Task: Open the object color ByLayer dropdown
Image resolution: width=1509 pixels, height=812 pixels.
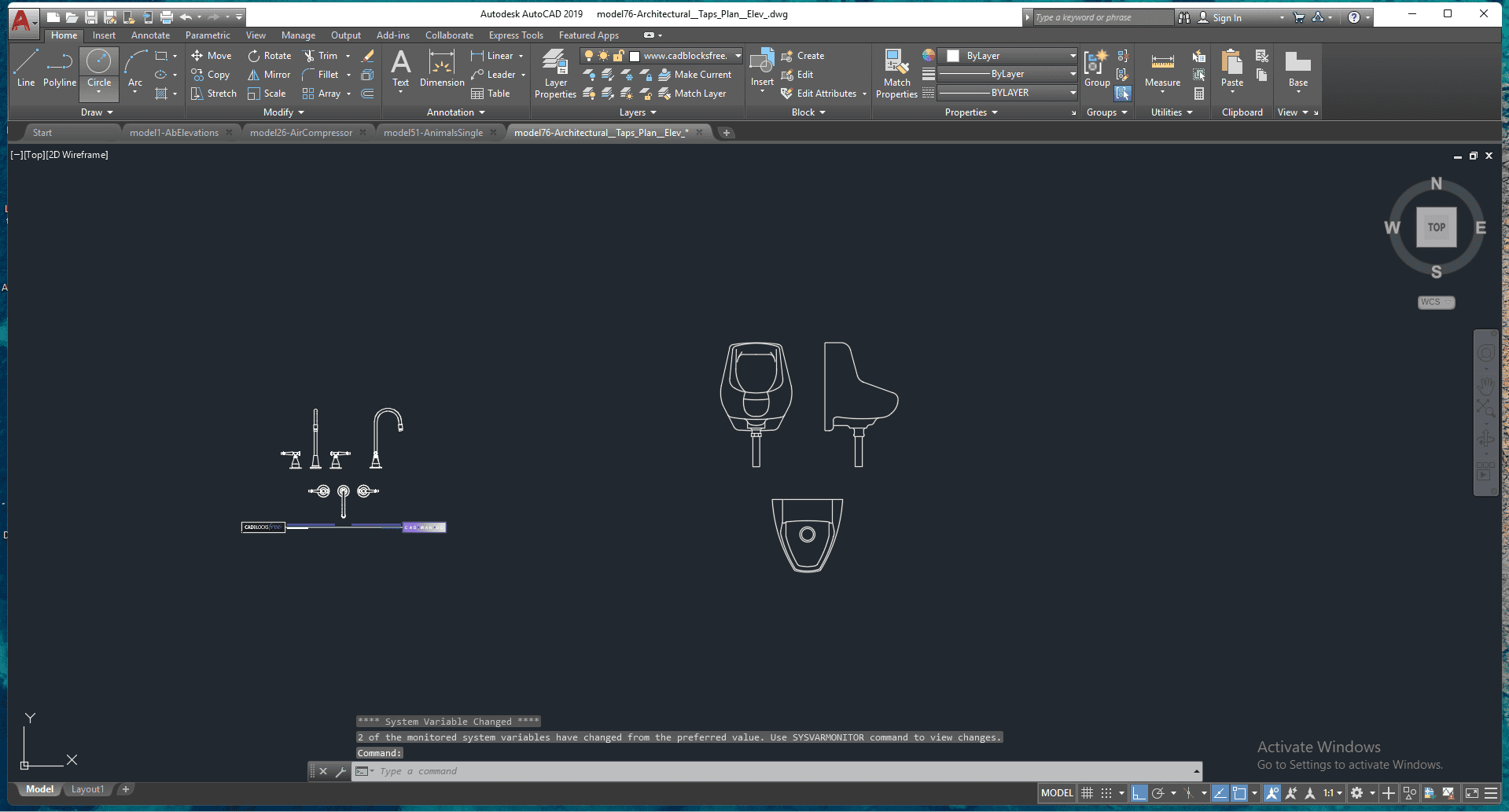Action: coord(1073,56)
